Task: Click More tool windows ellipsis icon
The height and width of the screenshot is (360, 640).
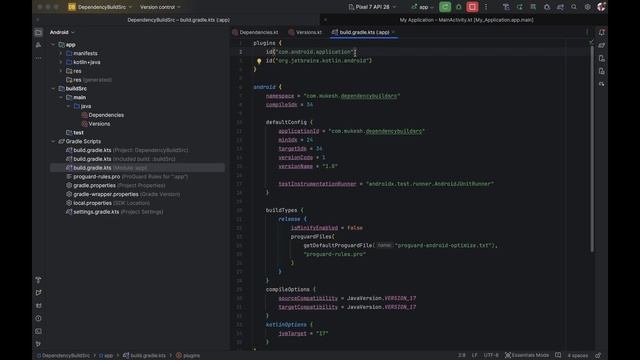Action: (38, 58)
